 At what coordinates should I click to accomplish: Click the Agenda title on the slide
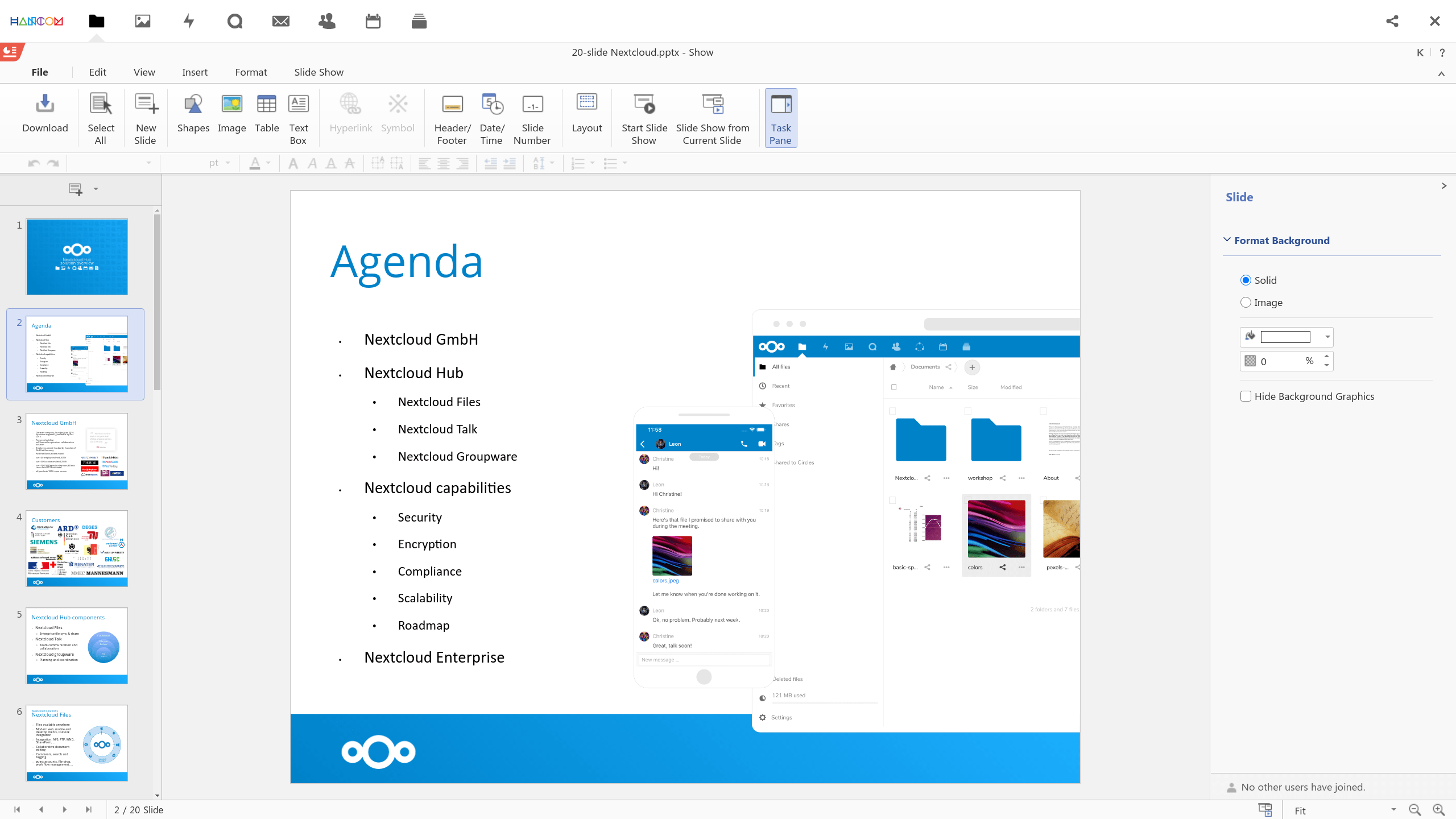click(x=407, y=263)
